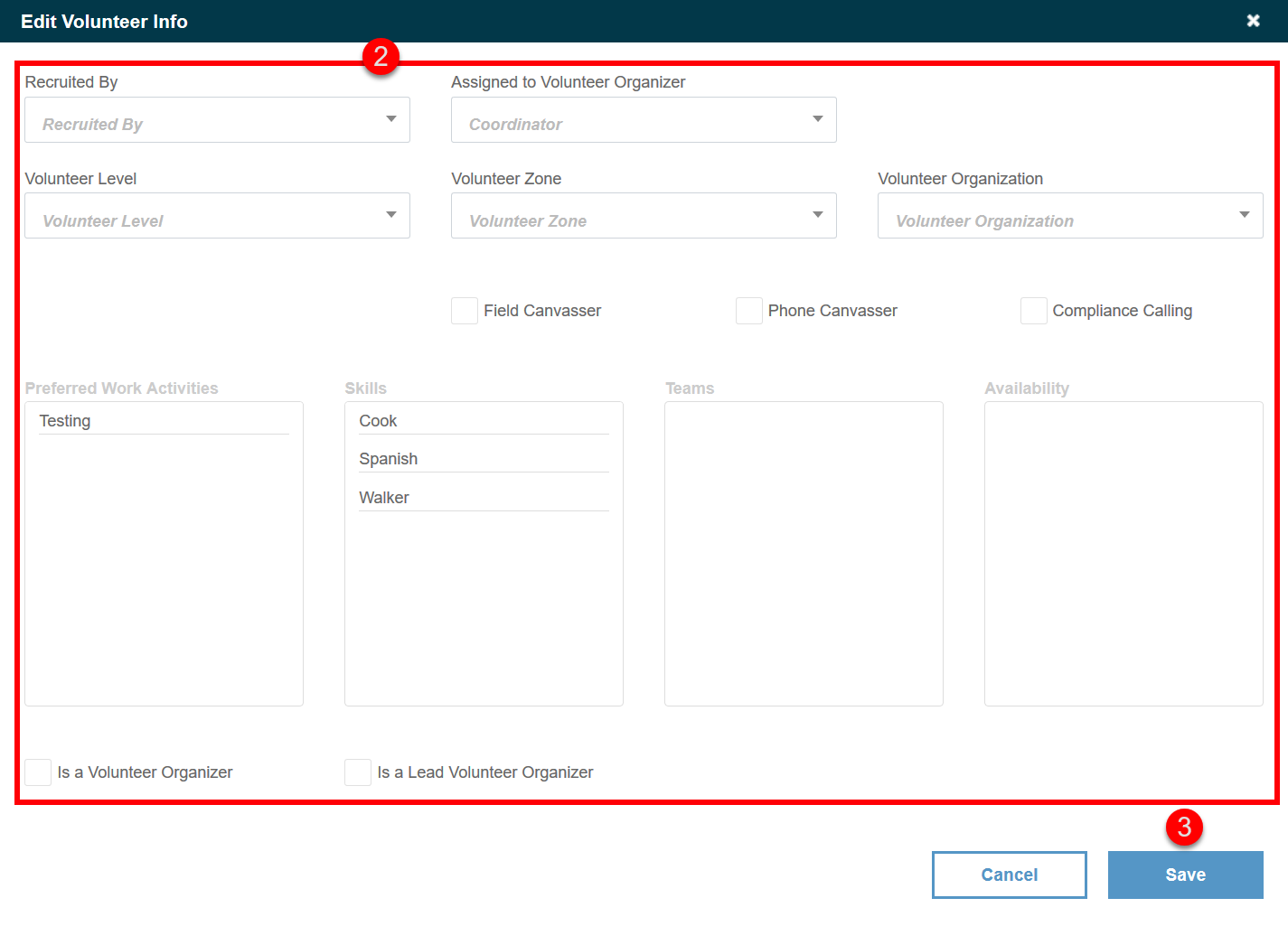Image resolution: width=1288 pixels, height=945 pixels.
Task: Enable the Compliance Calling checkbox
Action: pyautogui.click(x=1033, y=310)
